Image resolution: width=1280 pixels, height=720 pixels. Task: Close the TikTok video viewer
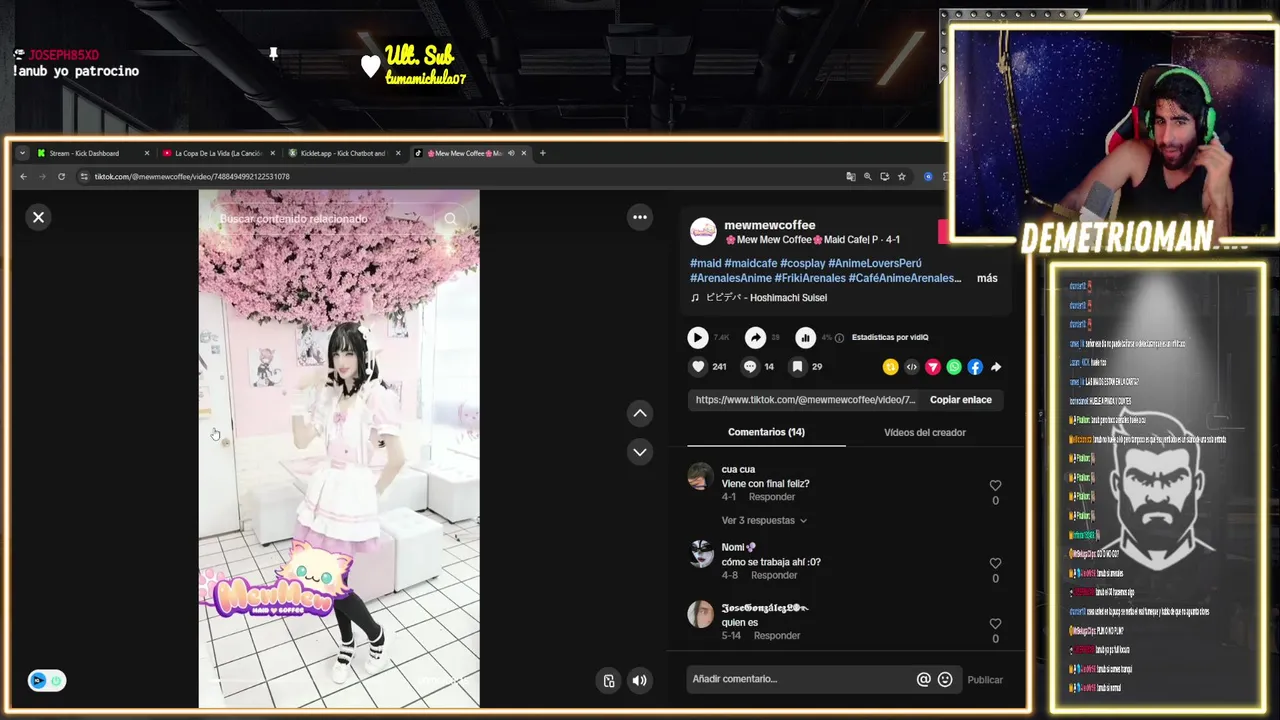click(x=38, y=217)
